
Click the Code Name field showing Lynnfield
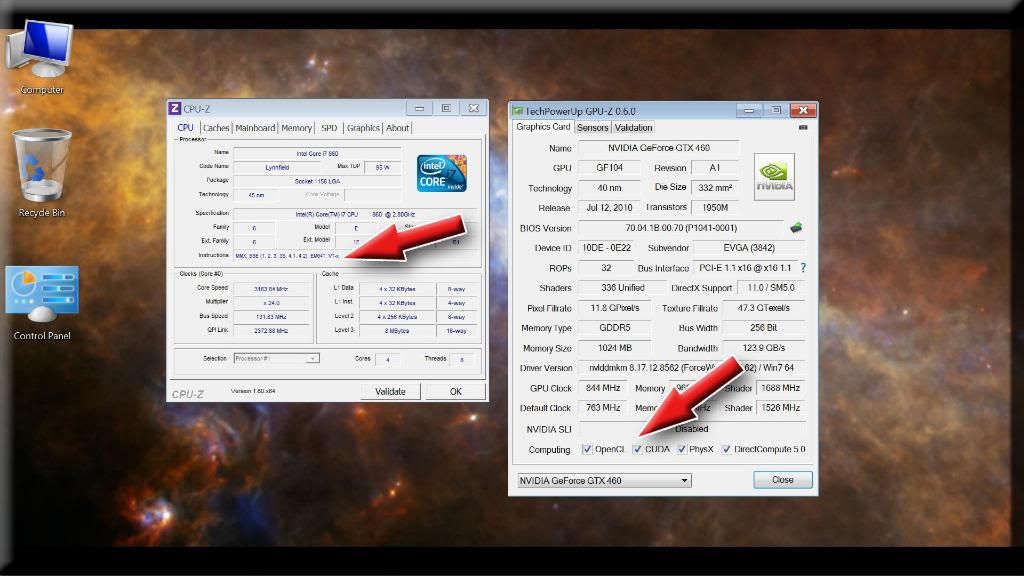[x=277, y=167]
